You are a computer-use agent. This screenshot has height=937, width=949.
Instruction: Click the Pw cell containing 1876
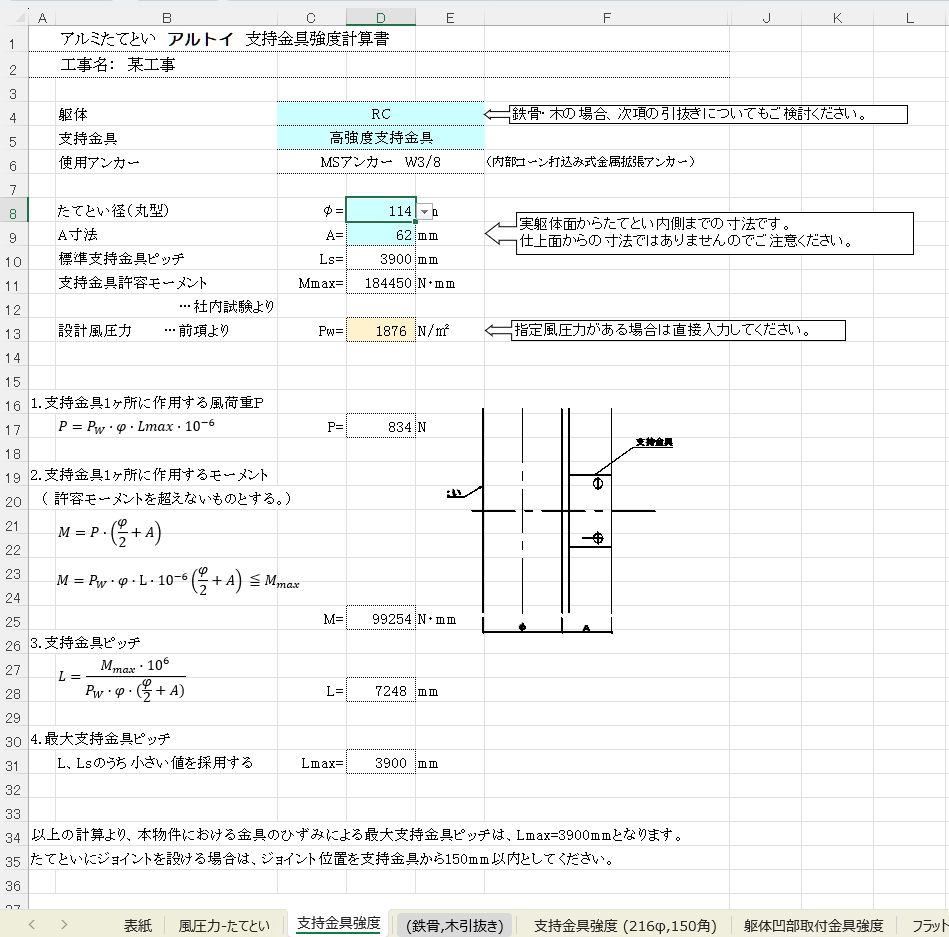(x=381, y=330)
